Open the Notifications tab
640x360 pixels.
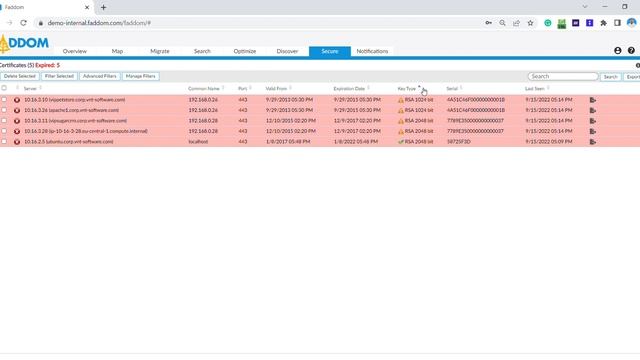pos(372,51)
